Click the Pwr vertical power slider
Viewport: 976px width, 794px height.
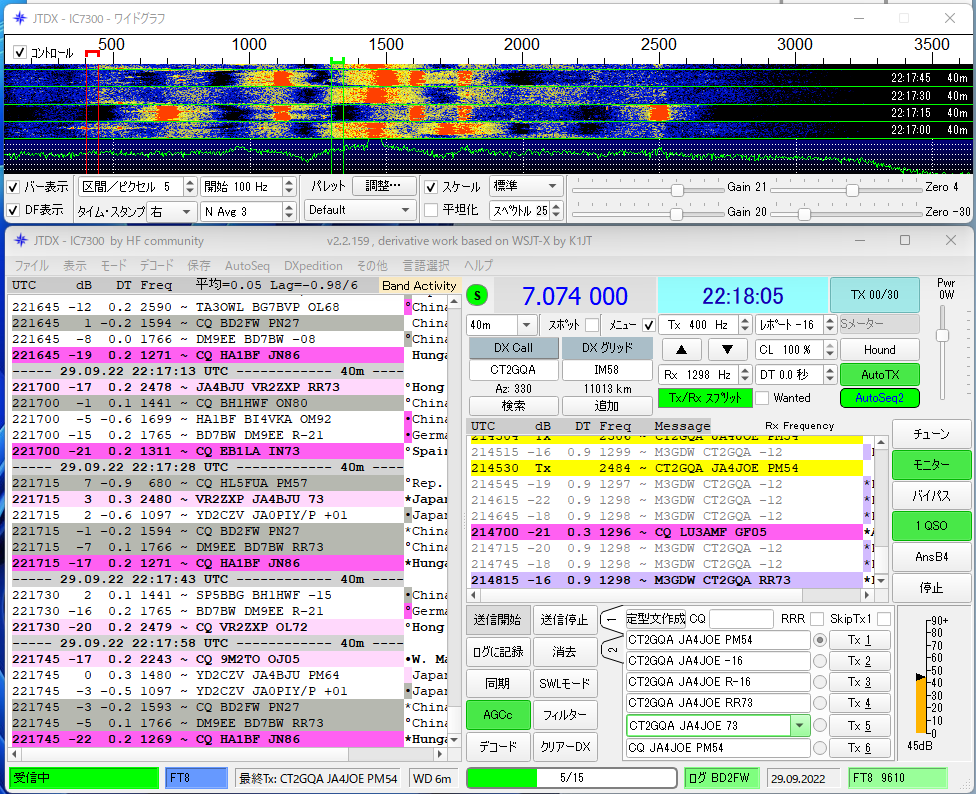(941, 335)
